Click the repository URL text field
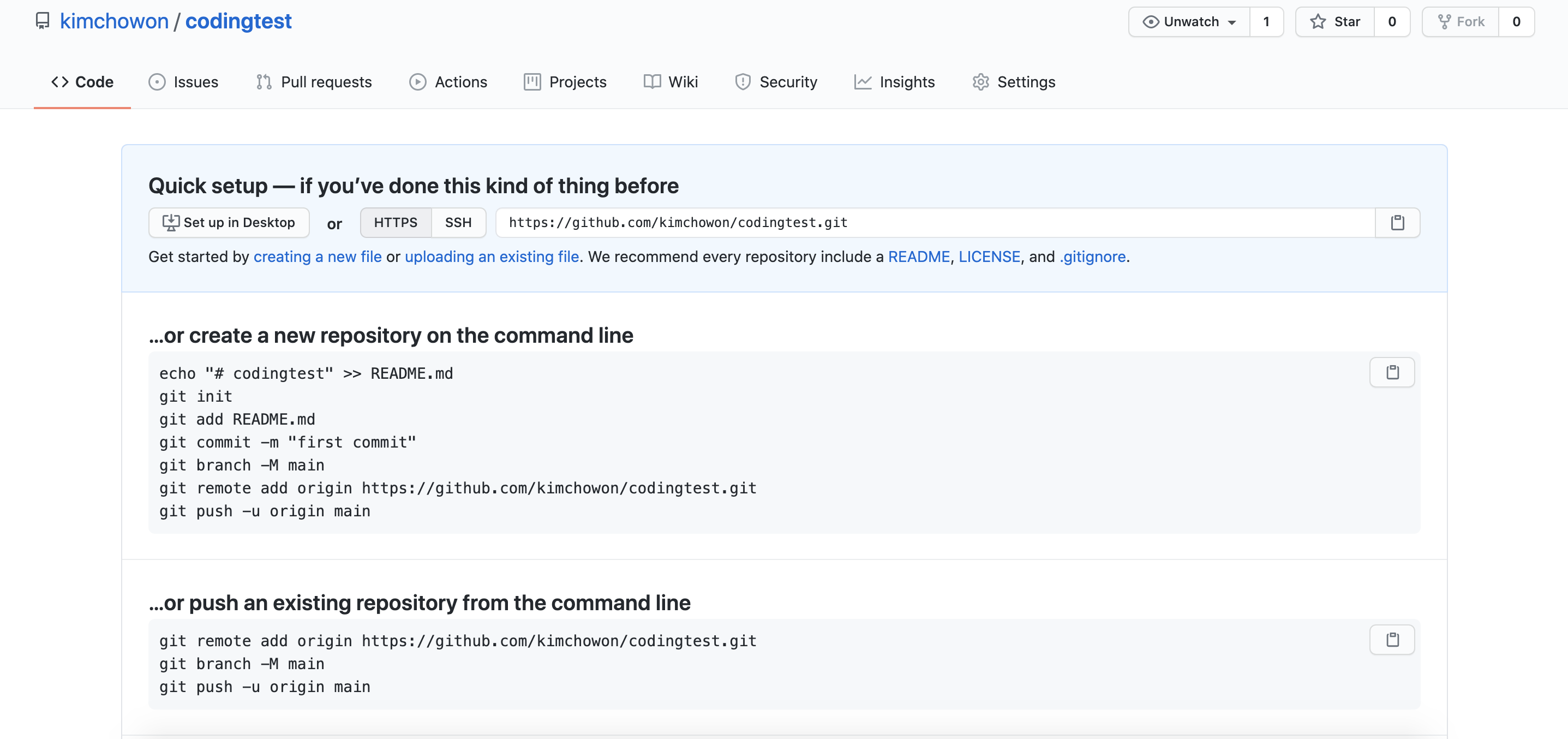Screen dimensions: 1568x739 (x=935, y=223)
